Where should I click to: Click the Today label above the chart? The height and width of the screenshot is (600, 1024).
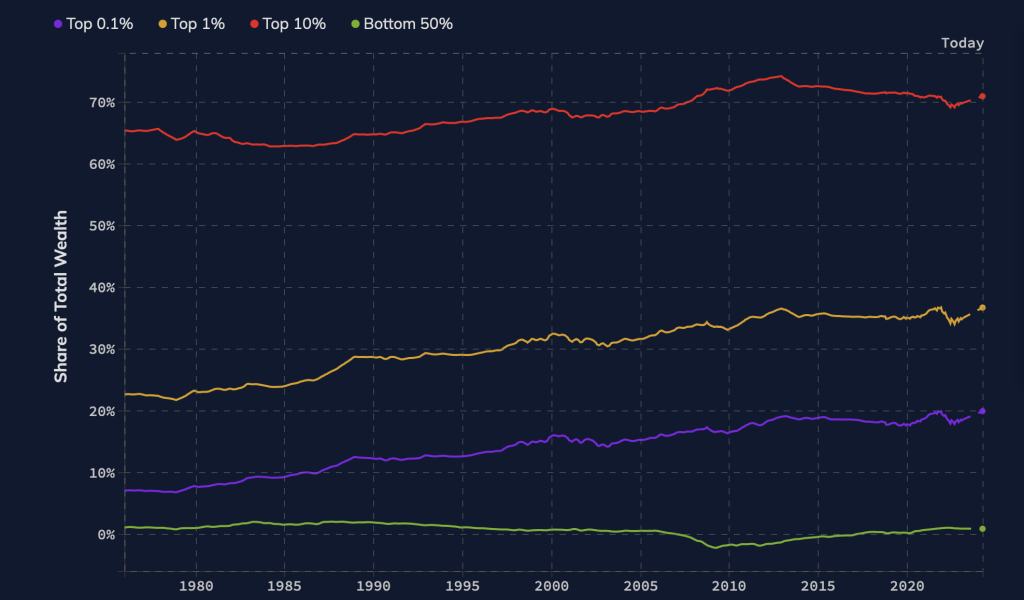click(962, 43)
